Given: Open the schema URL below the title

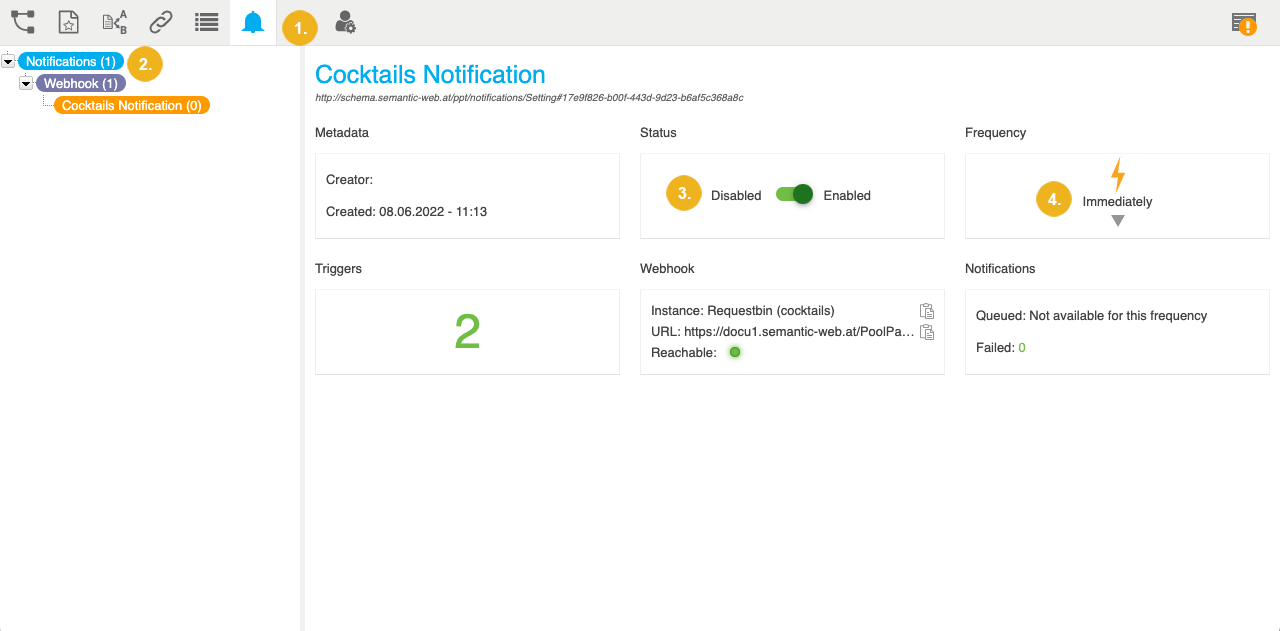Looking at the screenshot, I should pos(529,97).
